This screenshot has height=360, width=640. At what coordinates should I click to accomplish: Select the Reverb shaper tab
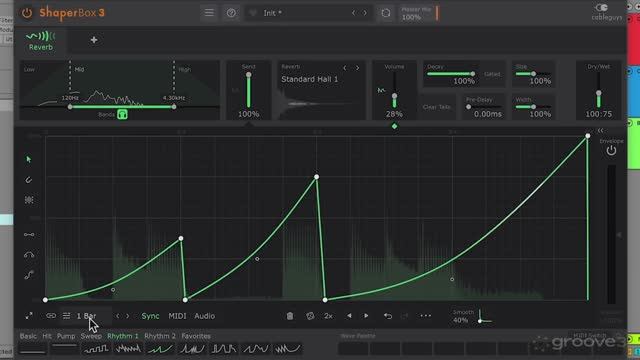40,41
